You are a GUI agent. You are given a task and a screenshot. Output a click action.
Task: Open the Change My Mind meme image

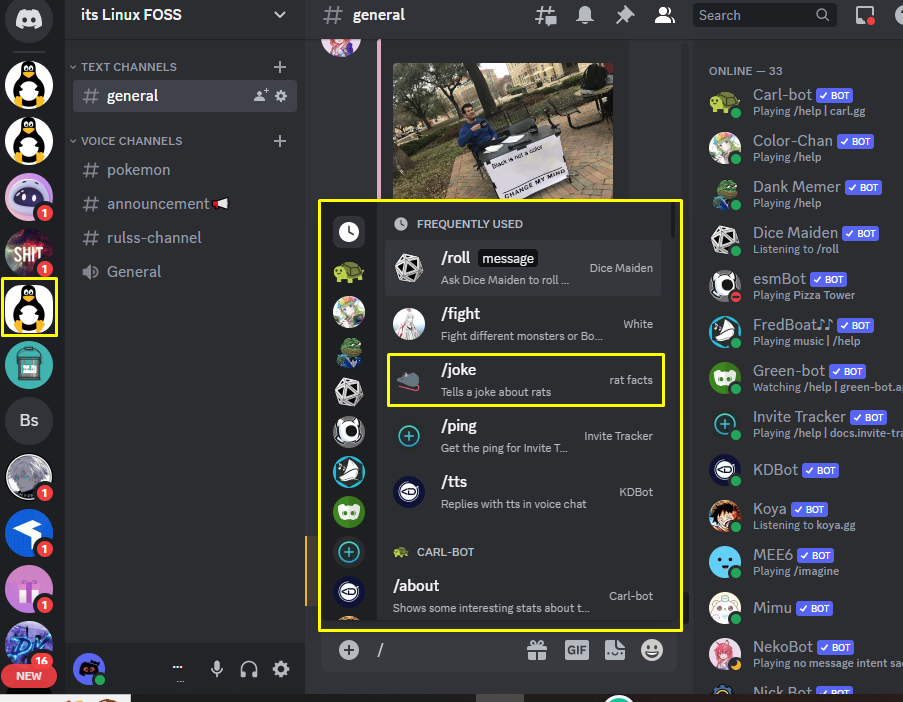coord(503,131)
